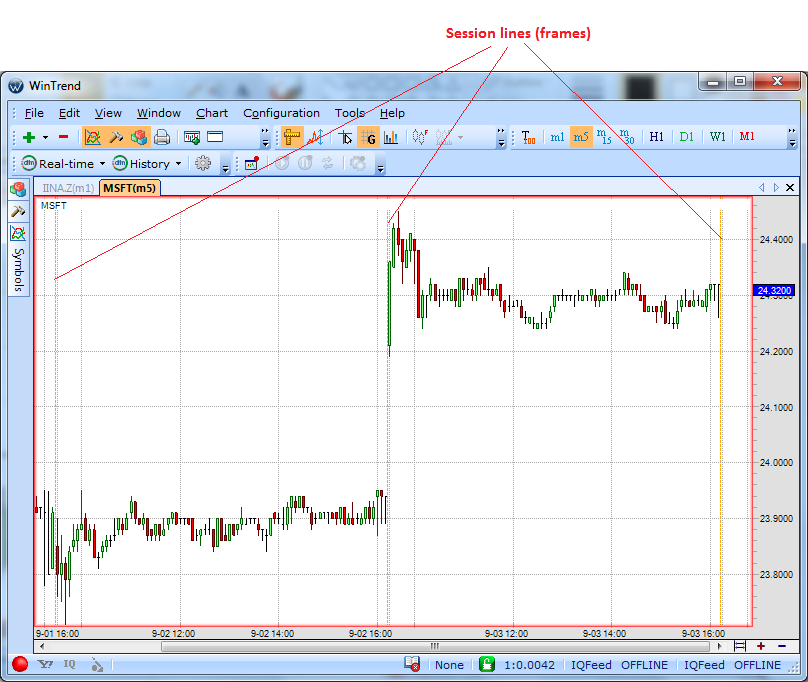Toggle the chart window toolbar icon

(x=92, y=137)
